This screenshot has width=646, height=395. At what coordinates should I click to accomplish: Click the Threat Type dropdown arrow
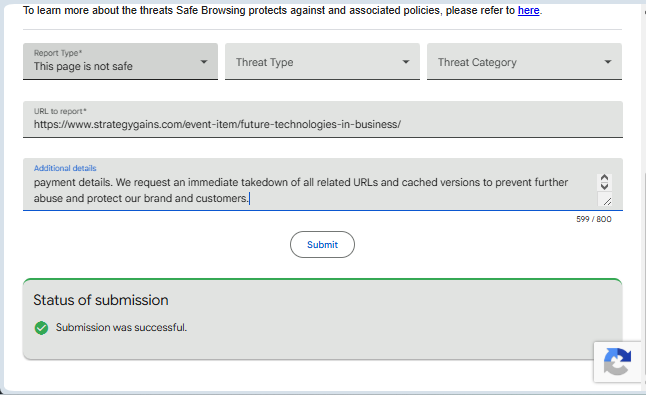406,62
